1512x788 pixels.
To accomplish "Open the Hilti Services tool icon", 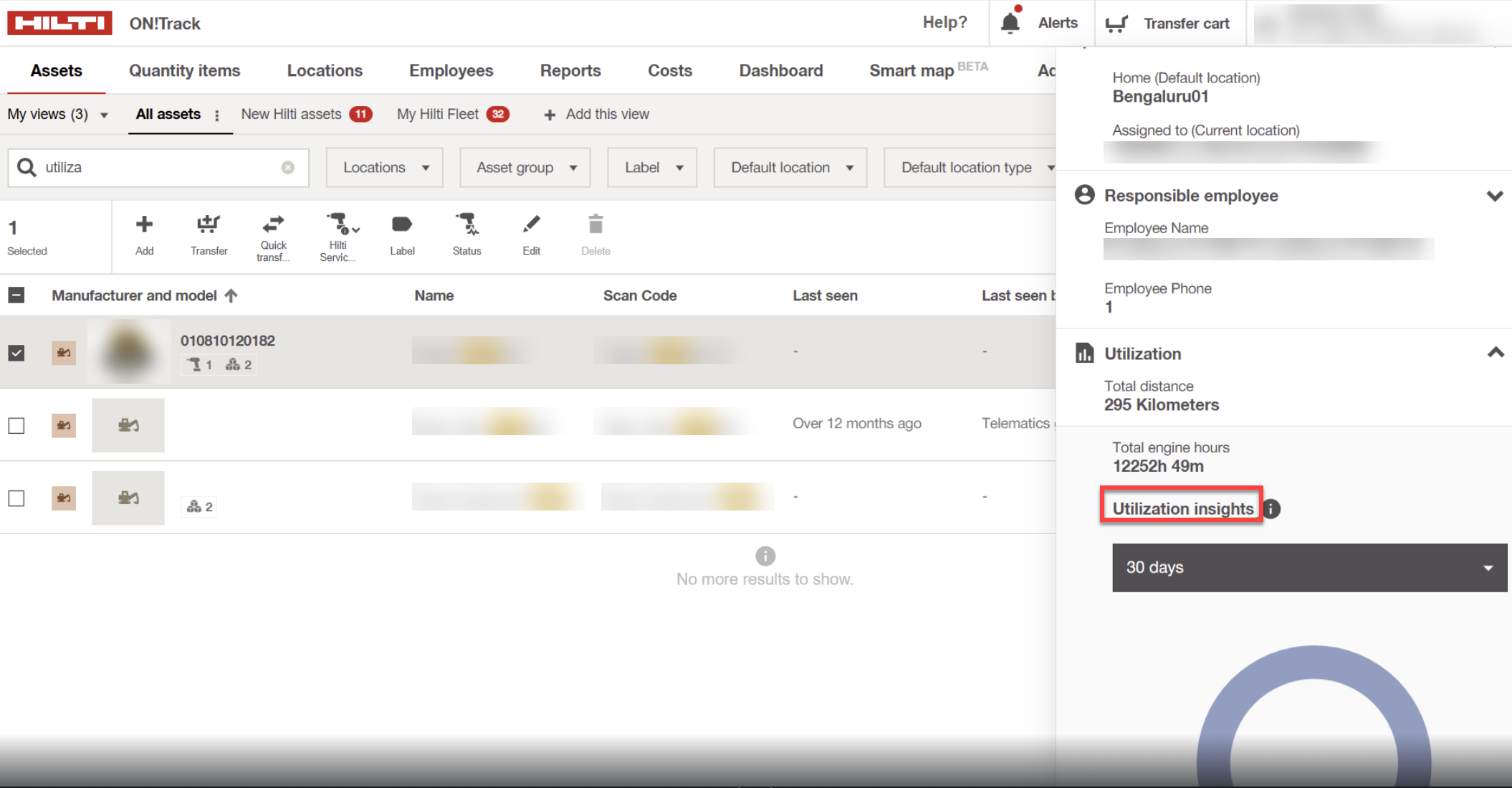I will (338, 224).
